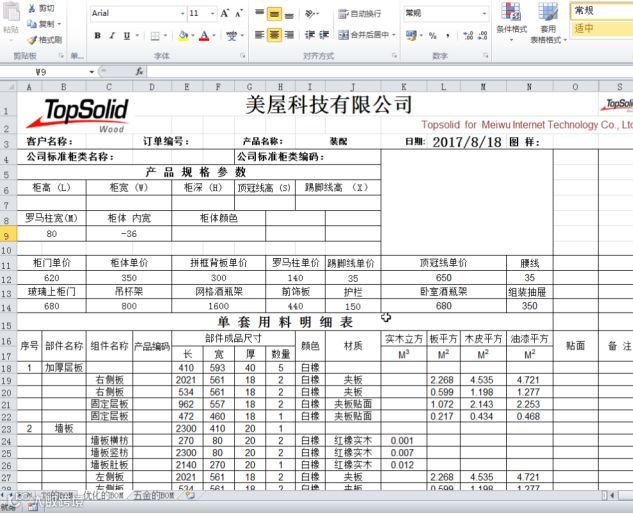Click the insert function fx icon
Image resolution: width=633 pixels, height=514 pixels.
click(139, 72)
